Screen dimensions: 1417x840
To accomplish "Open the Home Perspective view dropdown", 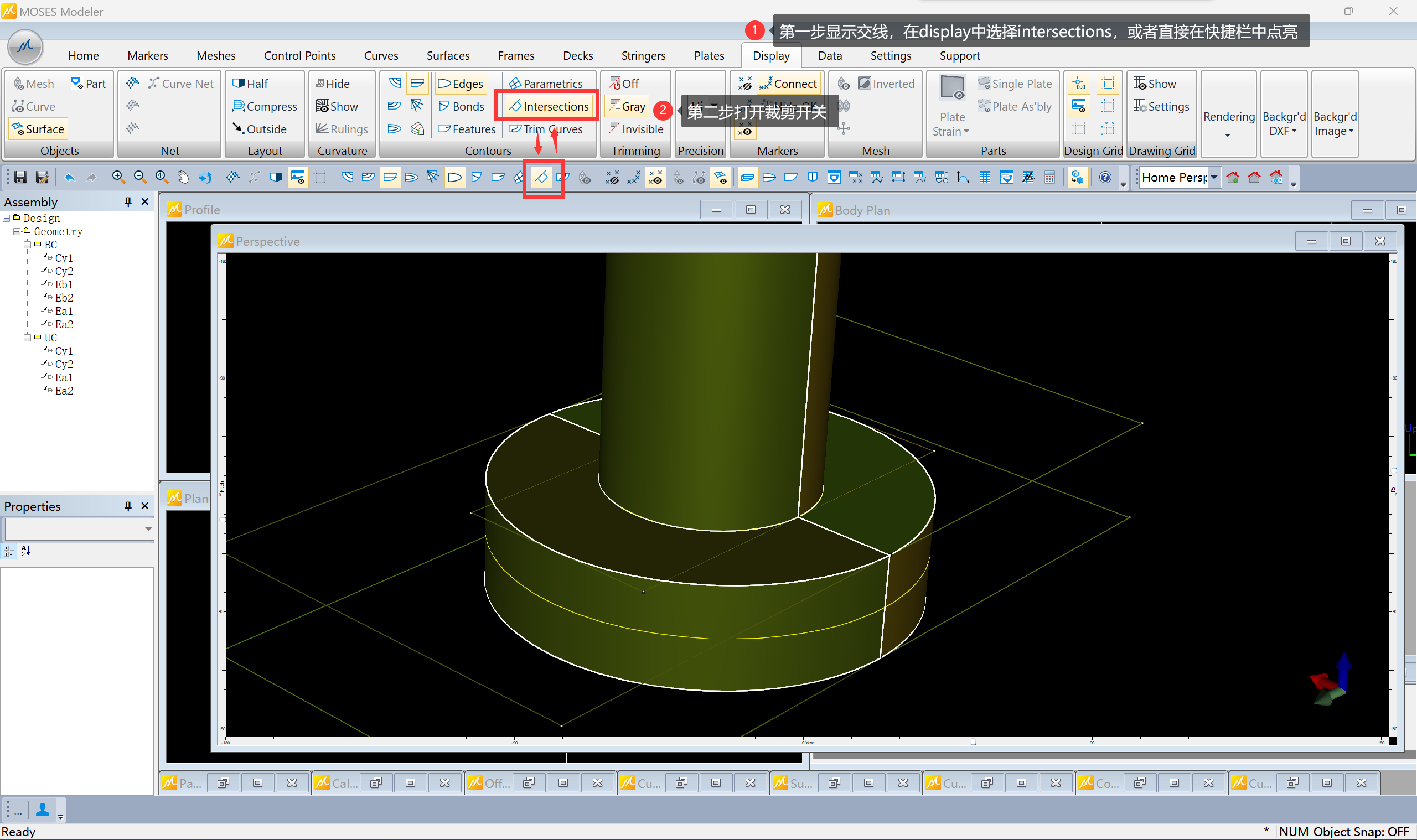I will pos(1214,177).
